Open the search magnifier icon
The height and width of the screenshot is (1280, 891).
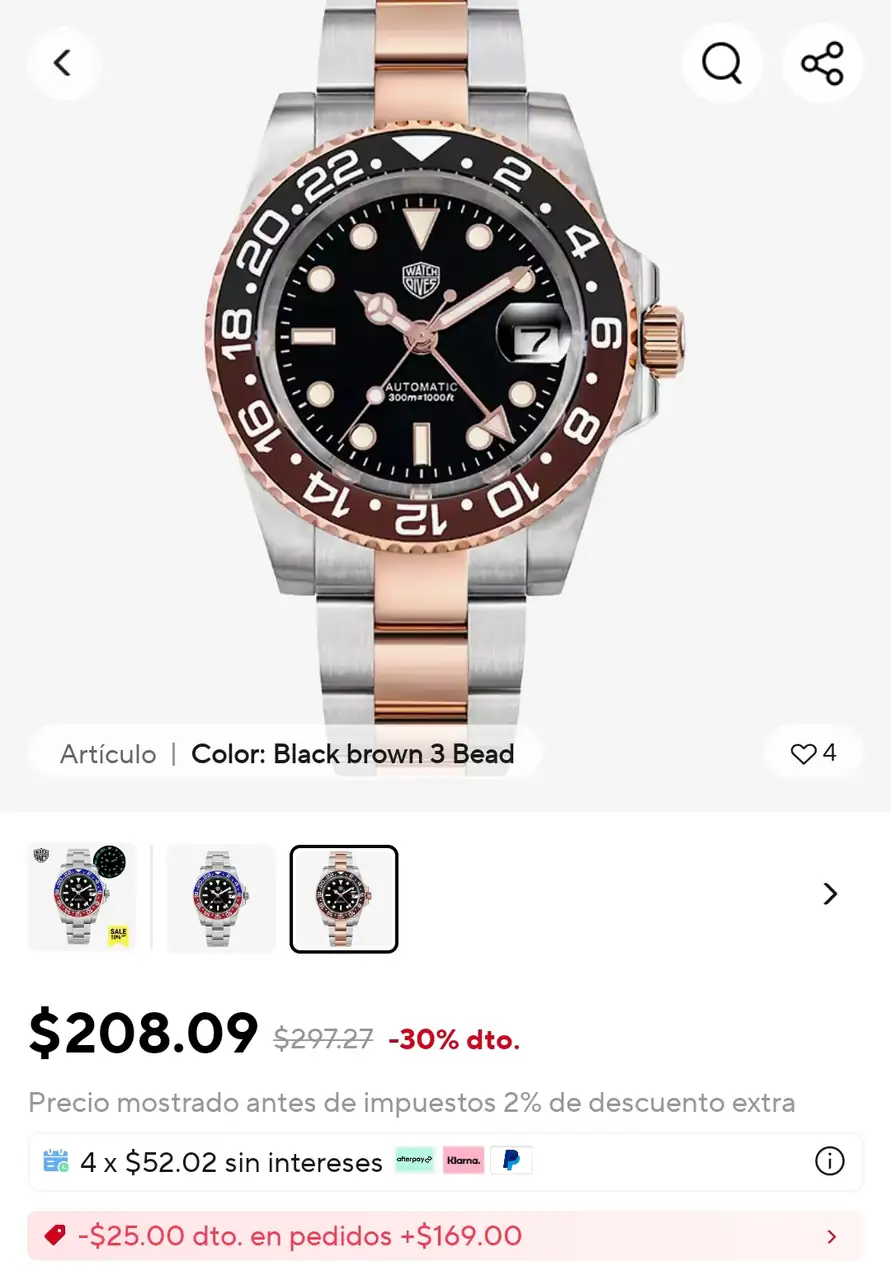point(721,63)
